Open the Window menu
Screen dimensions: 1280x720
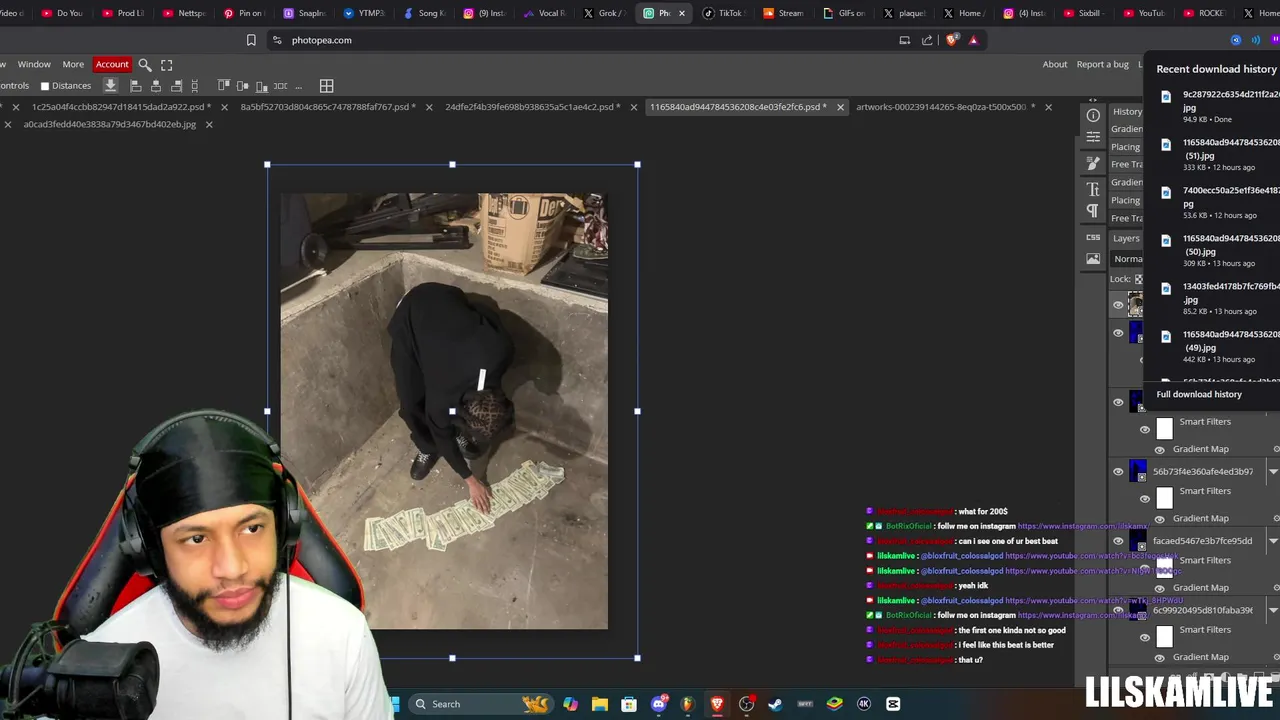[34, 64]
